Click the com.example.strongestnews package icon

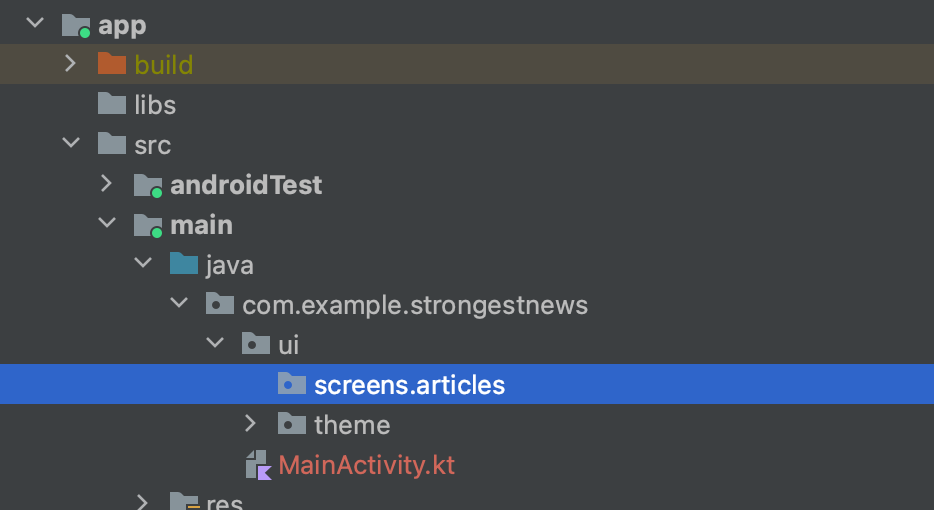[x=220, y=304]
